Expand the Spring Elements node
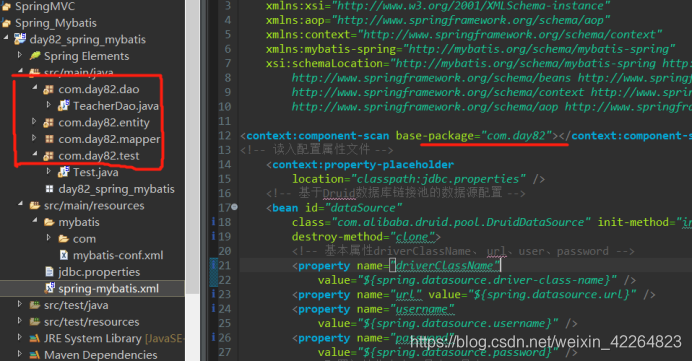 coord(19,55)
